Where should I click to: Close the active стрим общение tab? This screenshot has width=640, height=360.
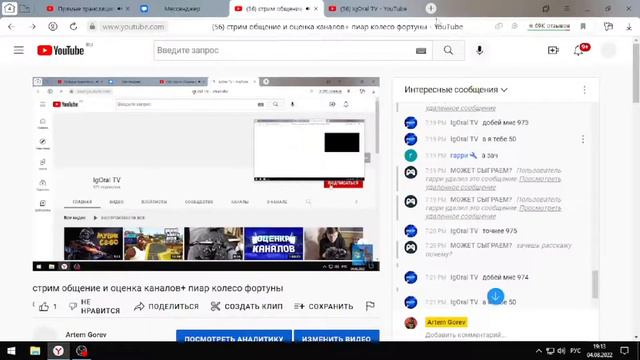[x=316, y=9]
